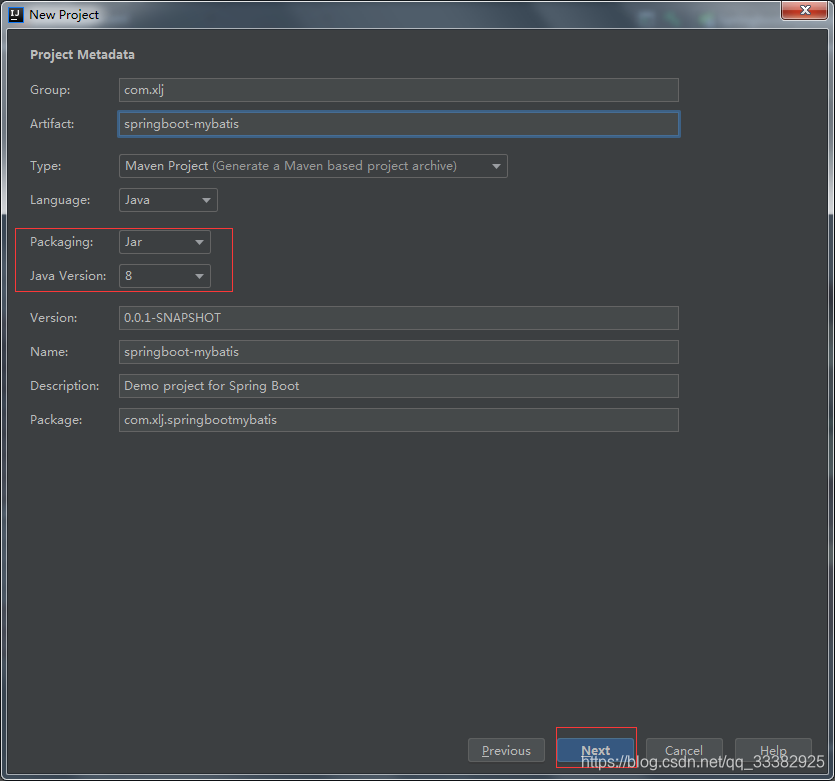The height and width of the screenshot is (781, 835).
Task: Click the New Project window title
Action: [x=64, y=15]
